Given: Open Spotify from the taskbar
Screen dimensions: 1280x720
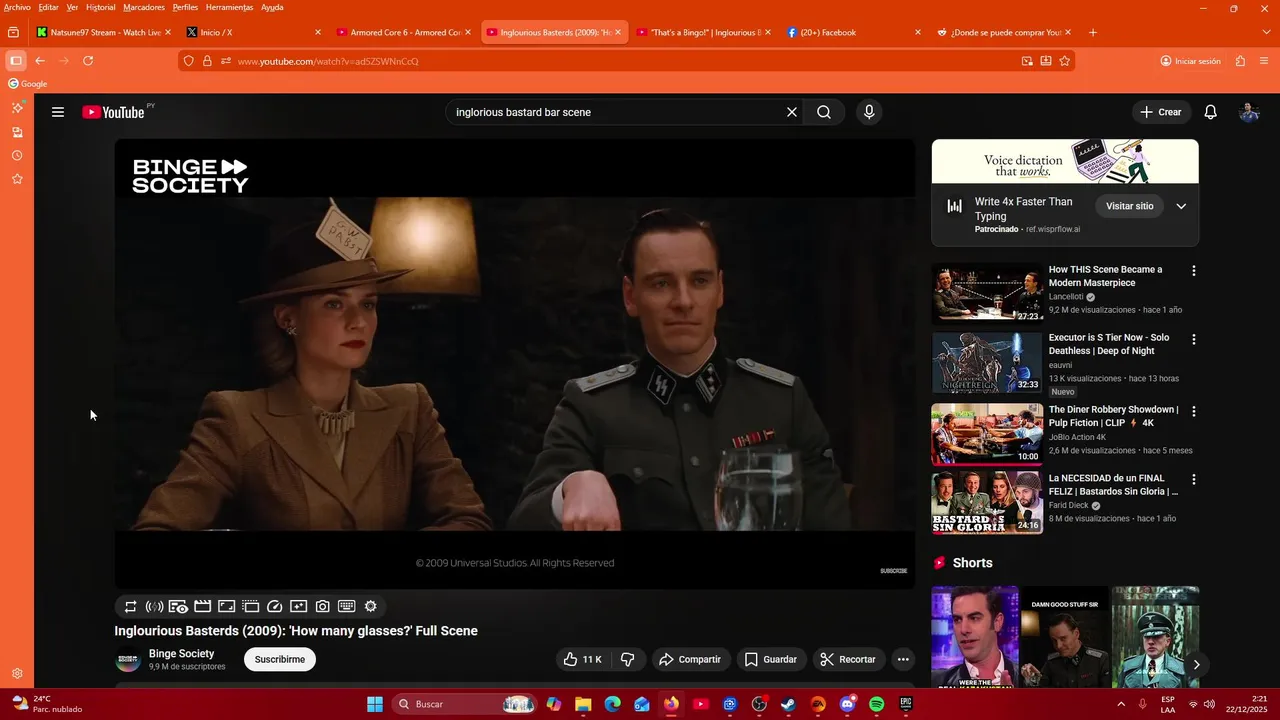Looking at the screenshot, I should pyautogui.click(x=876, y=704).
